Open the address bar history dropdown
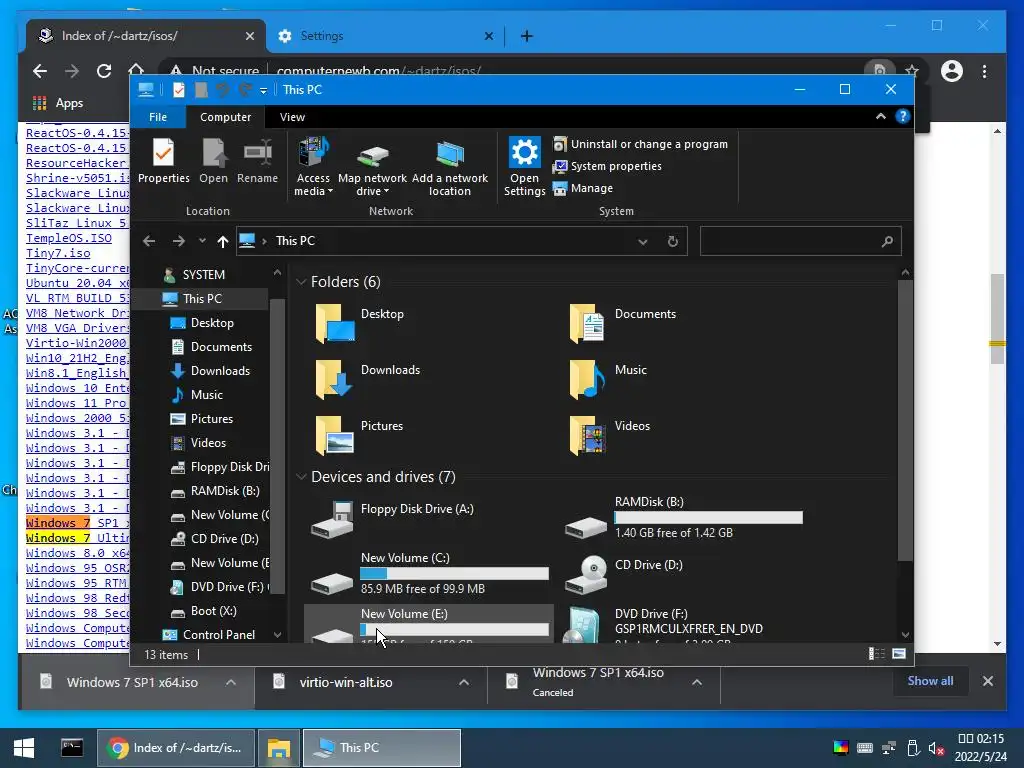 coord(643,242)
